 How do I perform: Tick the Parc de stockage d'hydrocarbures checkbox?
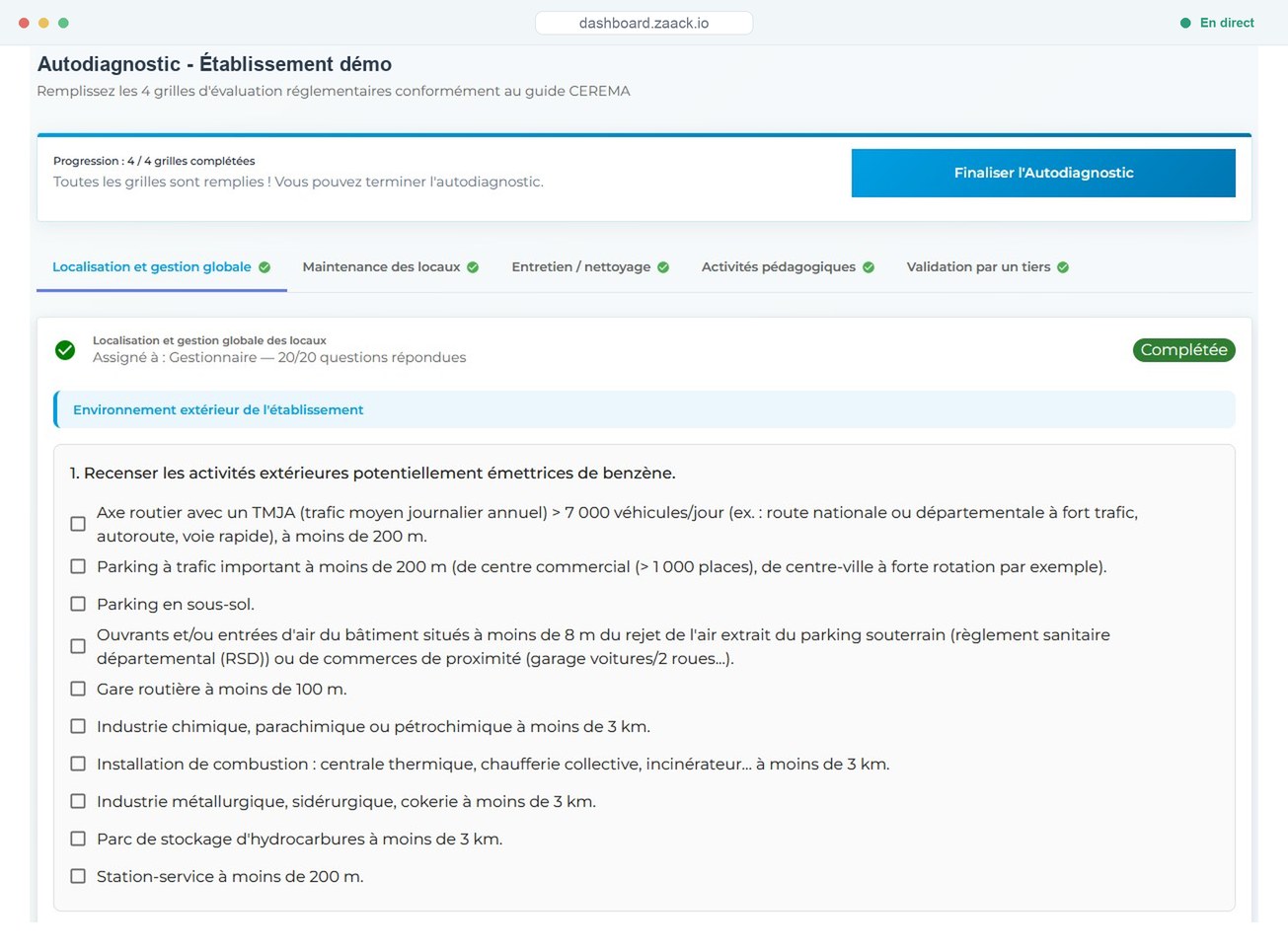pyautogui.click(x=78, y=839)
